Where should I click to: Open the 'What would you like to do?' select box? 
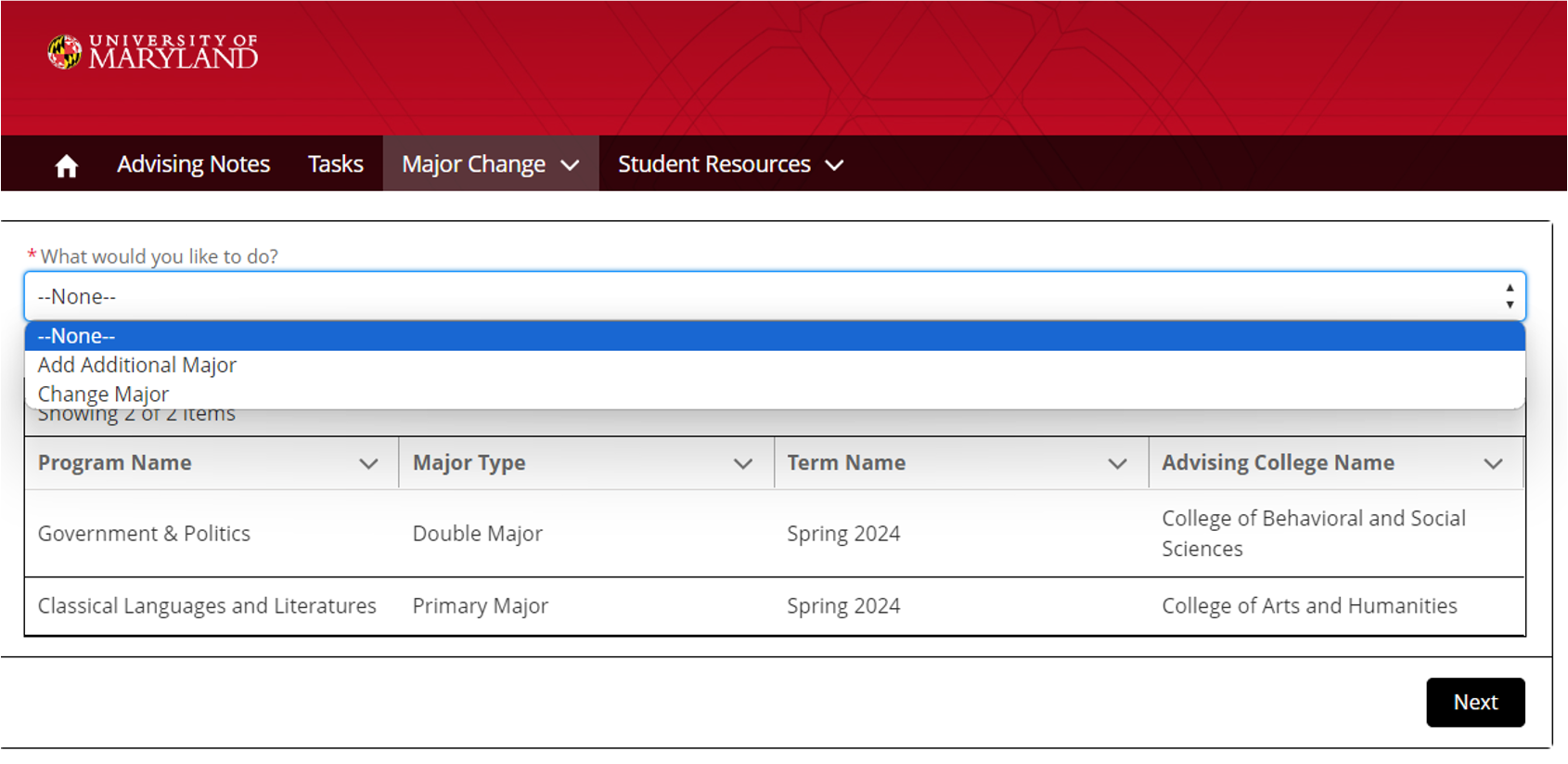pos(774,297)
